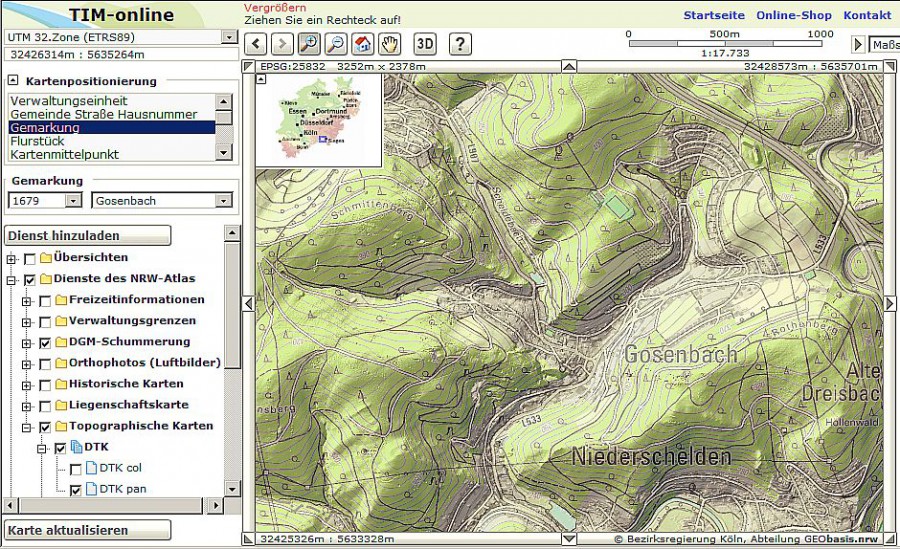The width and height of the screenshot is (900, 549).
Task: Select the zoom in magnifier tool
Action: [x=309, y=43]
